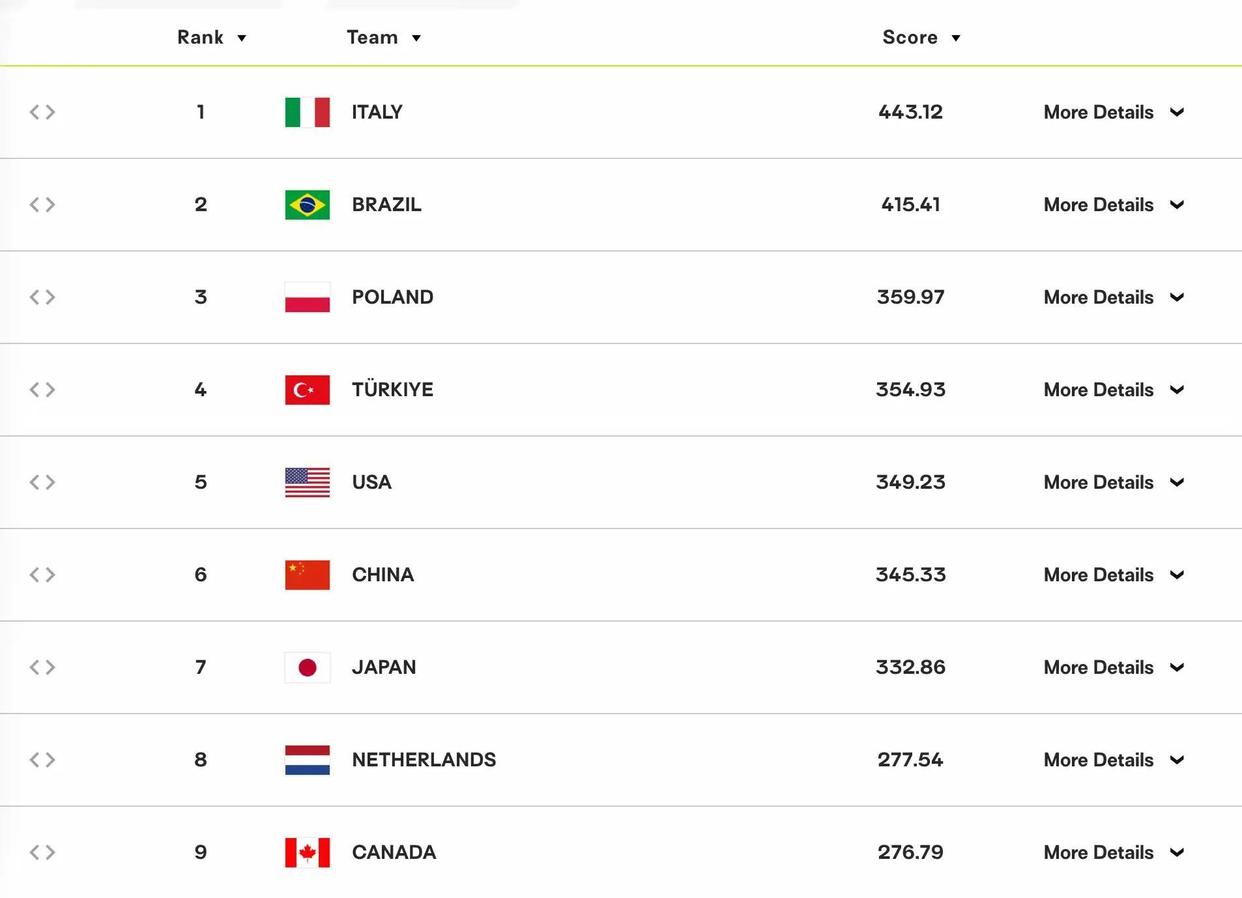
Task: Open More Details for Brazil
Action: pos(1114,205)
